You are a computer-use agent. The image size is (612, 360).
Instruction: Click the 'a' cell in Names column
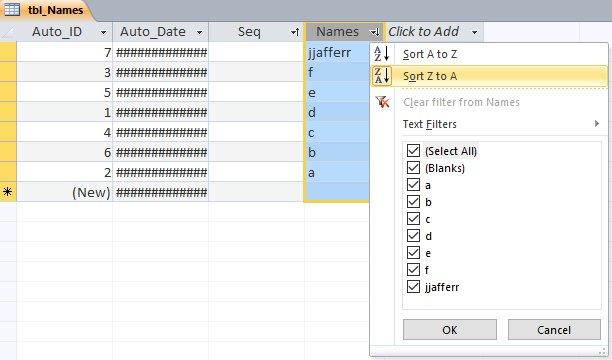pos(337,172)
